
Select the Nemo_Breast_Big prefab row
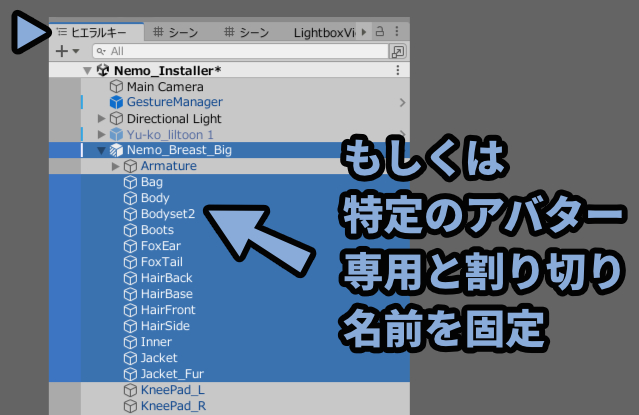[229, 150]
